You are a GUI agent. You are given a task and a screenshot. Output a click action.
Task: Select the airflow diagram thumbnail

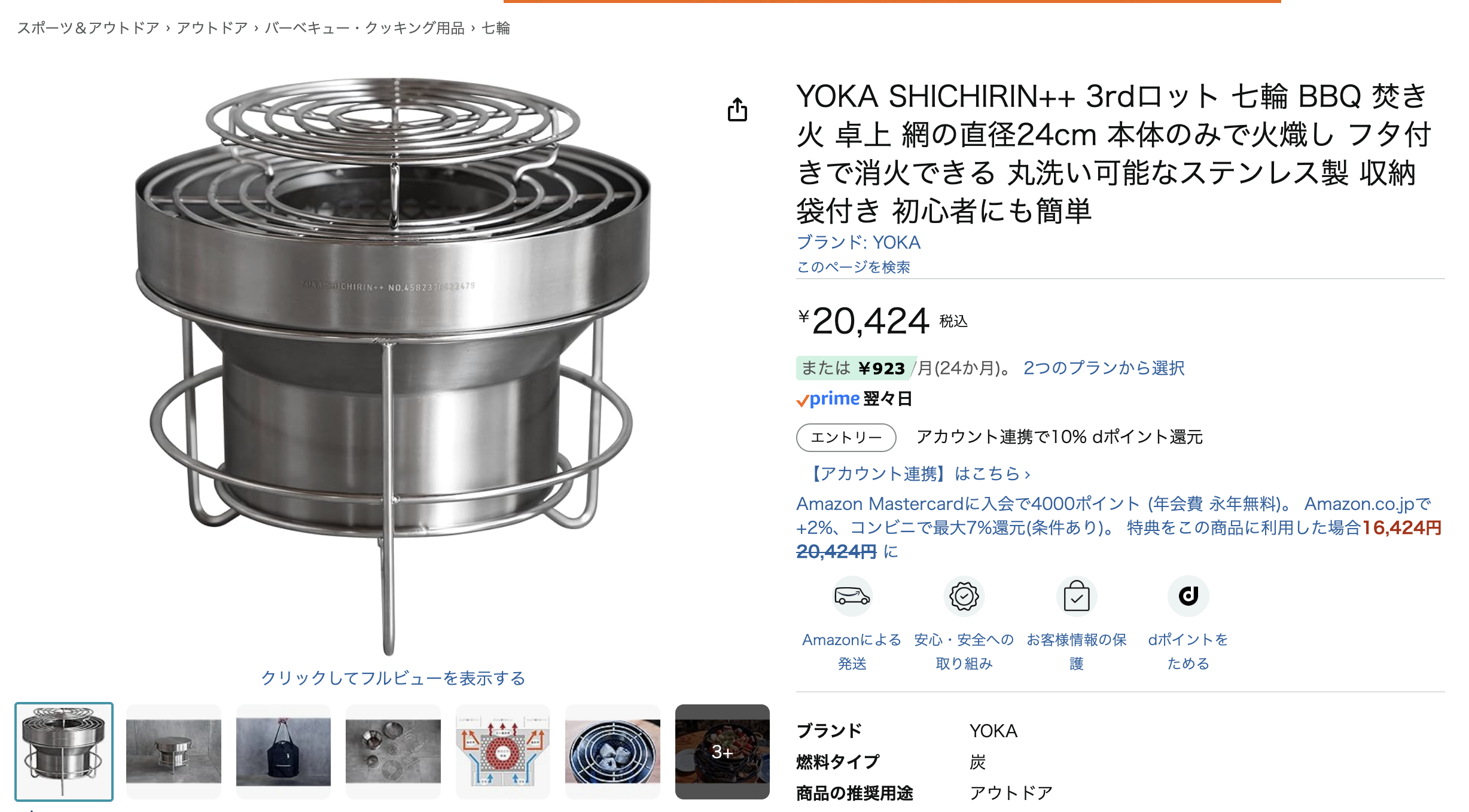(503, 752)
